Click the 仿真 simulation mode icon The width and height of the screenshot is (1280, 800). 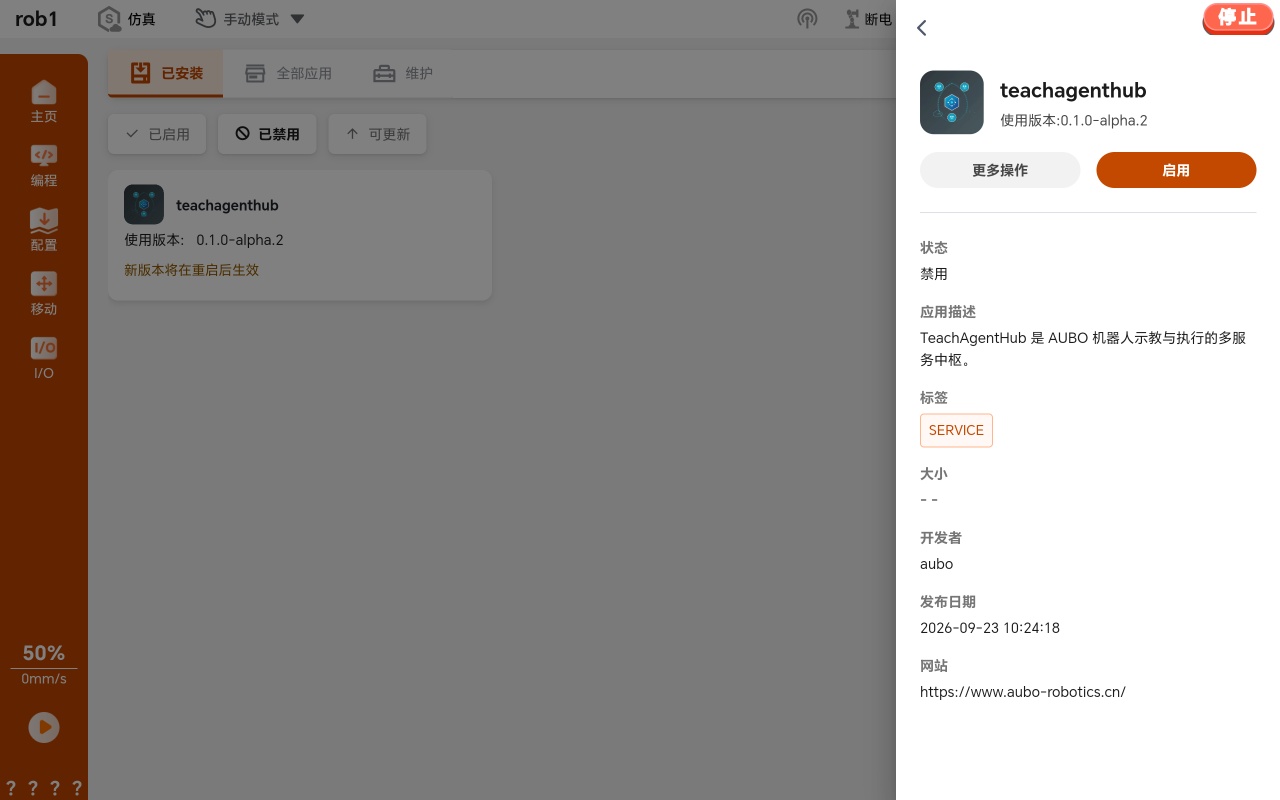(109, 19)
